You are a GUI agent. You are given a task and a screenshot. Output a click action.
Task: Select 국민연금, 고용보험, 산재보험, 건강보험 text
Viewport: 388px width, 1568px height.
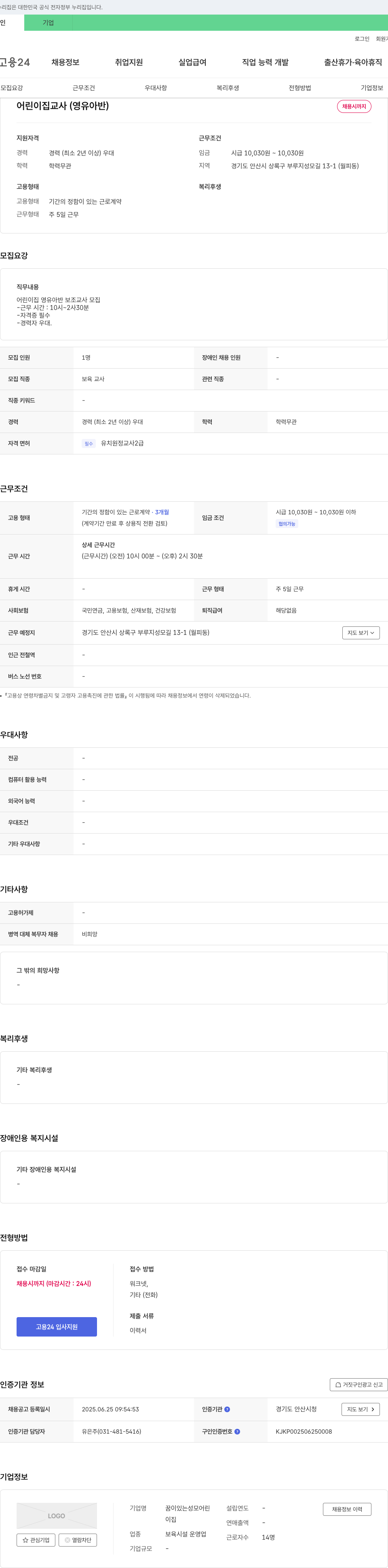129,611
